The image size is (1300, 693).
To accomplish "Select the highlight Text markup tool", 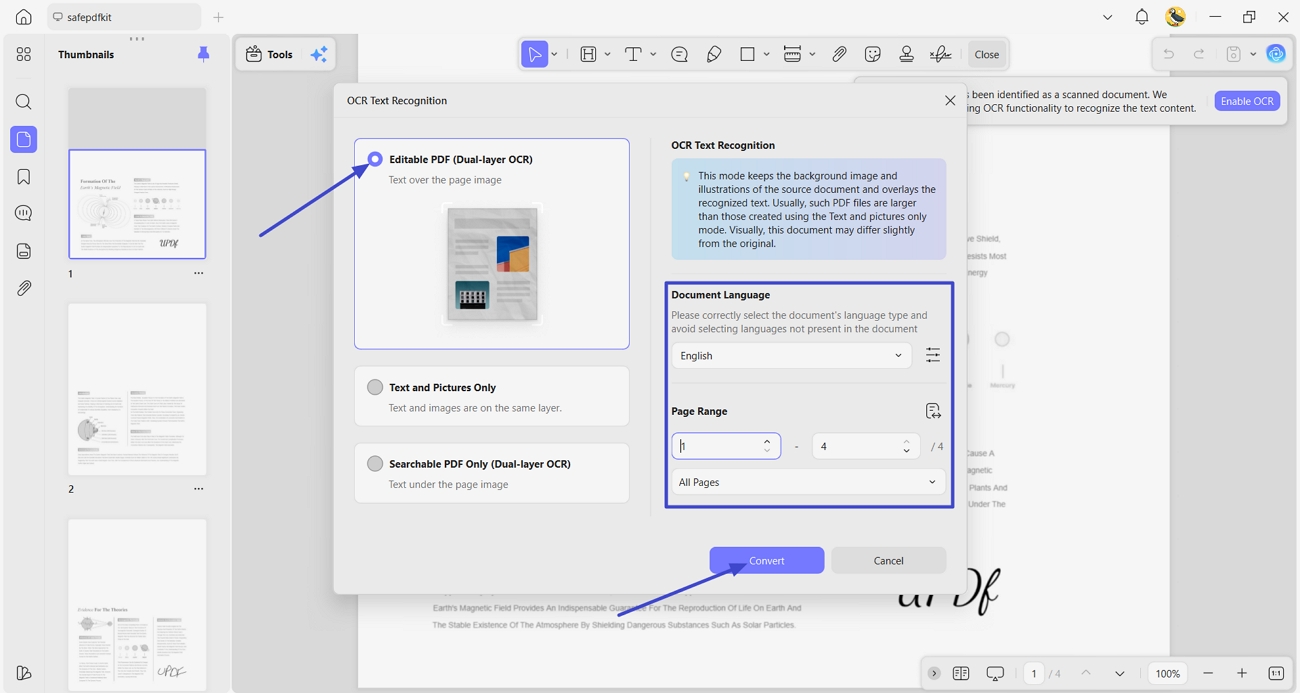I will point(588,54).
